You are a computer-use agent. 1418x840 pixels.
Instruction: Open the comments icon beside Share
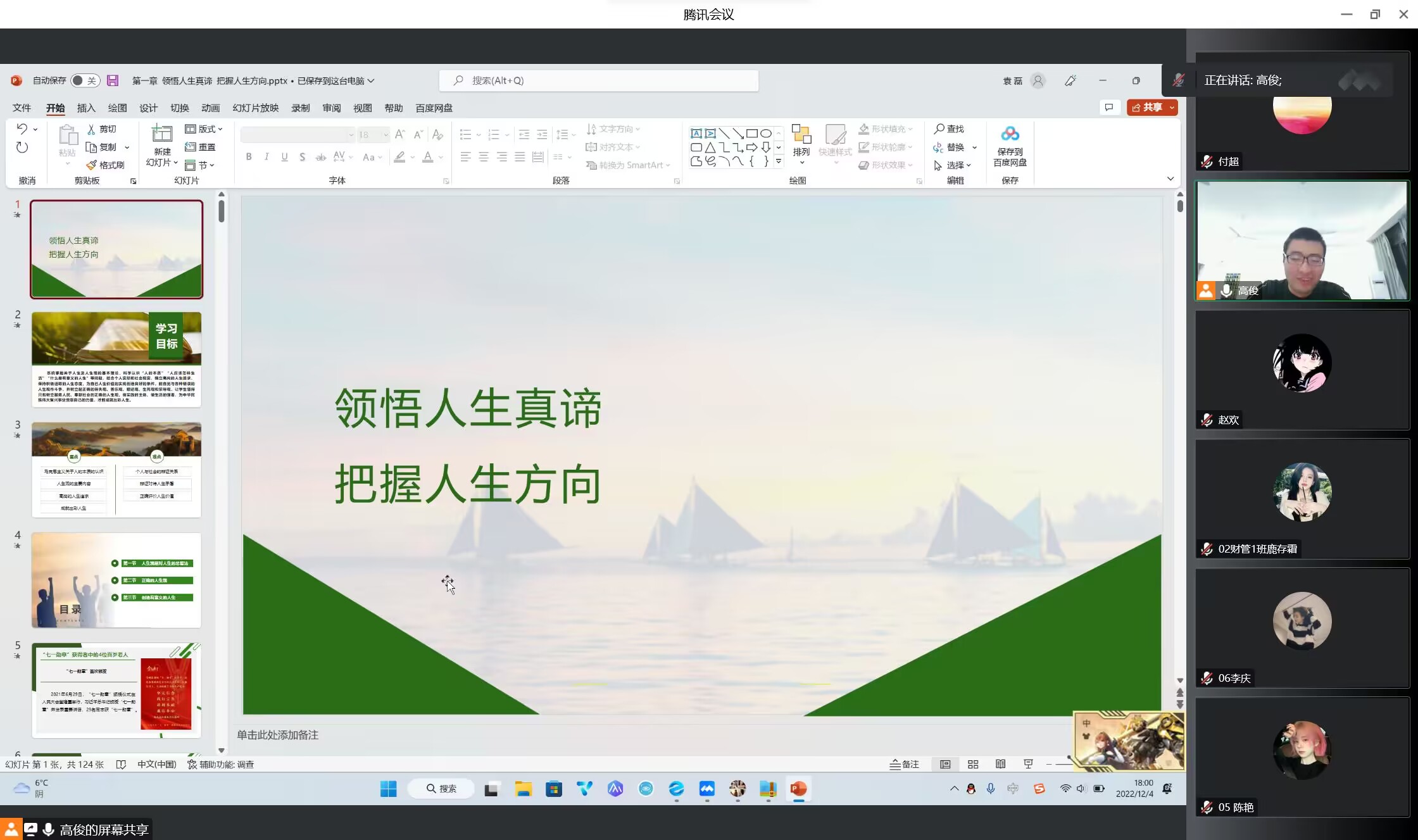1109,108
